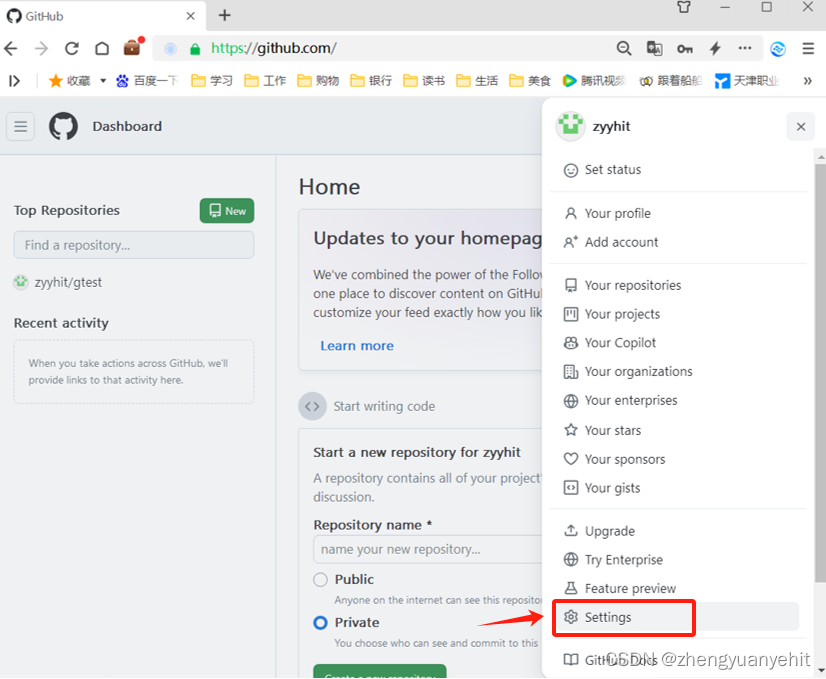Open Your sponsors

(680, 459)
